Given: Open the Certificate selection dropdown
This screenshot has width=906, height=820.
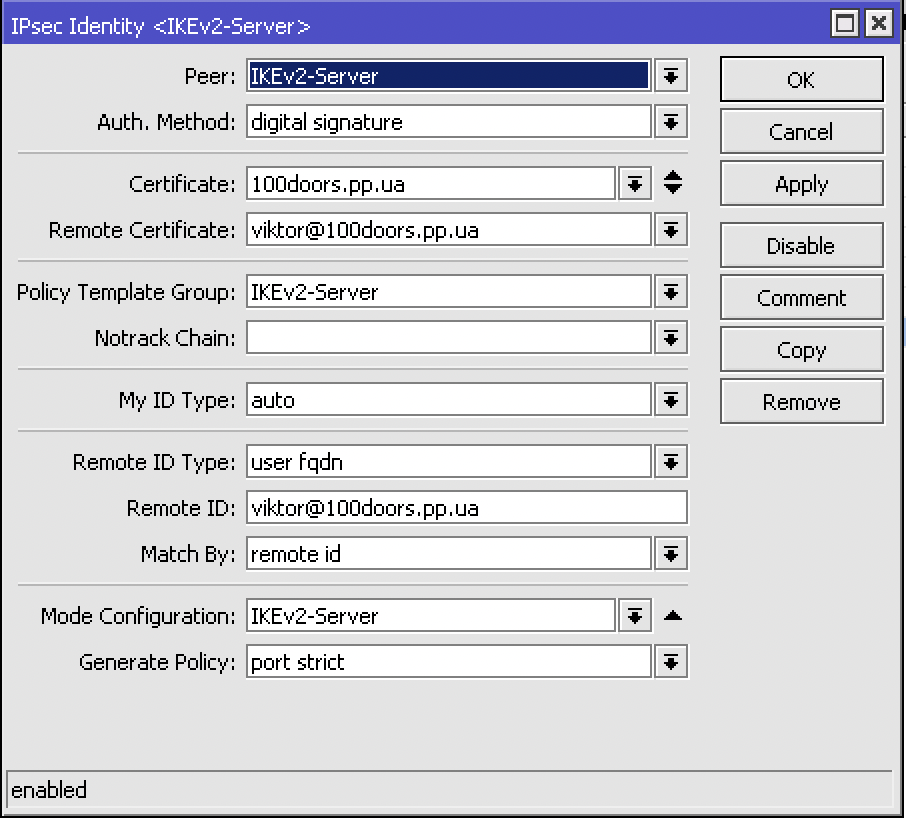Looking at the screenshot, I should (x=635, y=183).
